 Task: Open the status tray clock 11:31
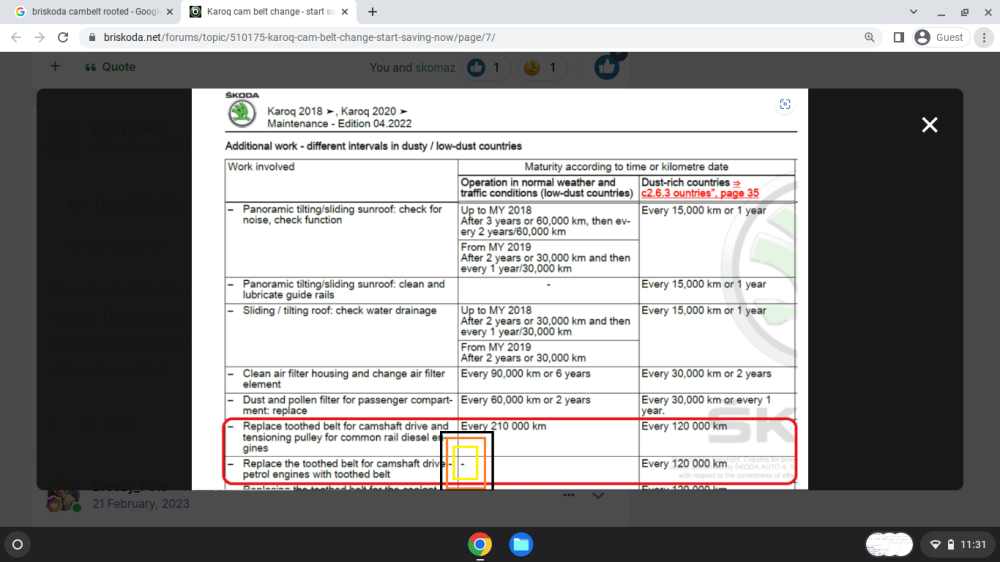tap(973, 545)
